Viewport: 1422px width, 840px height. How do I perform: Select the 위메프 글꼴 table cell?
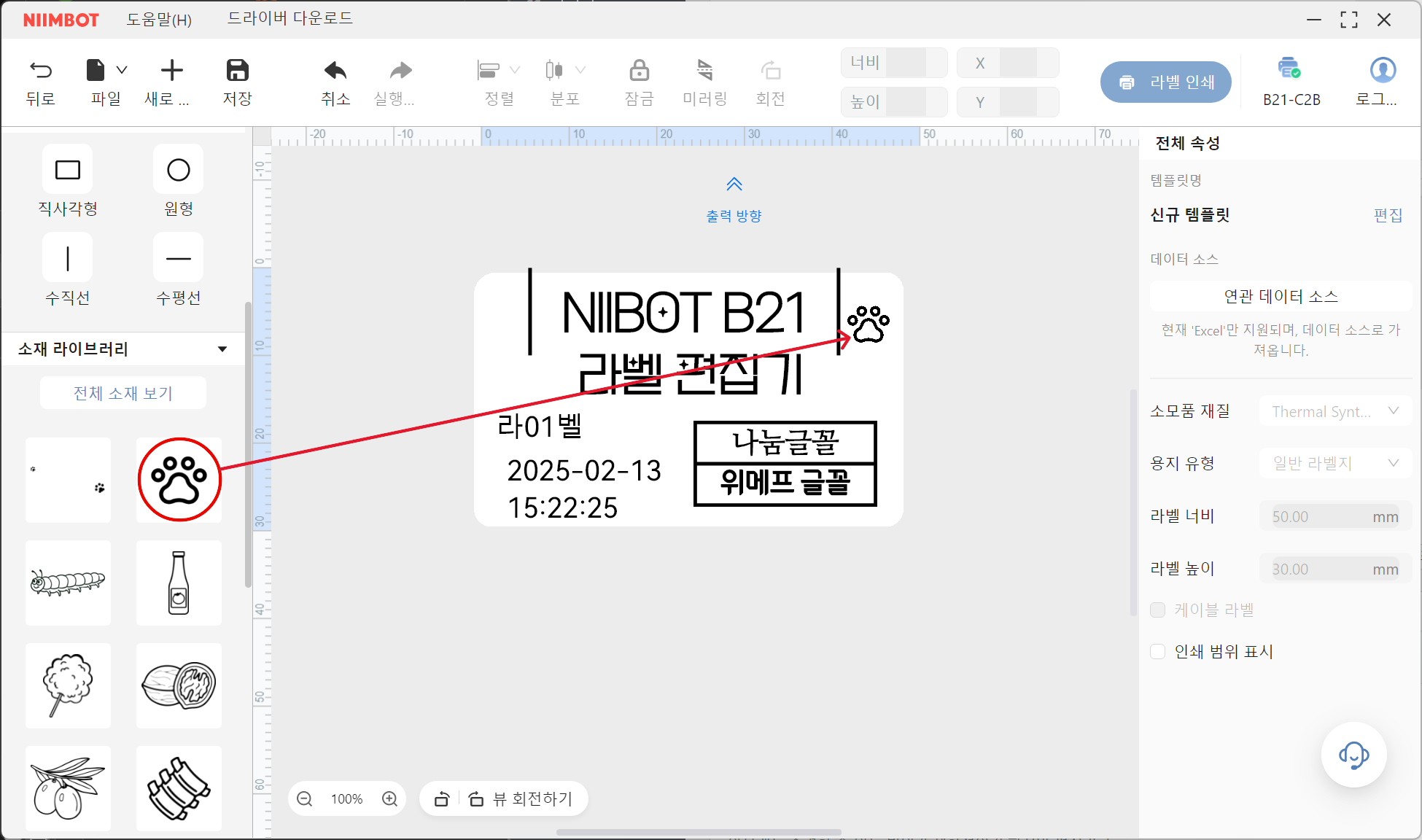(785, 483)
